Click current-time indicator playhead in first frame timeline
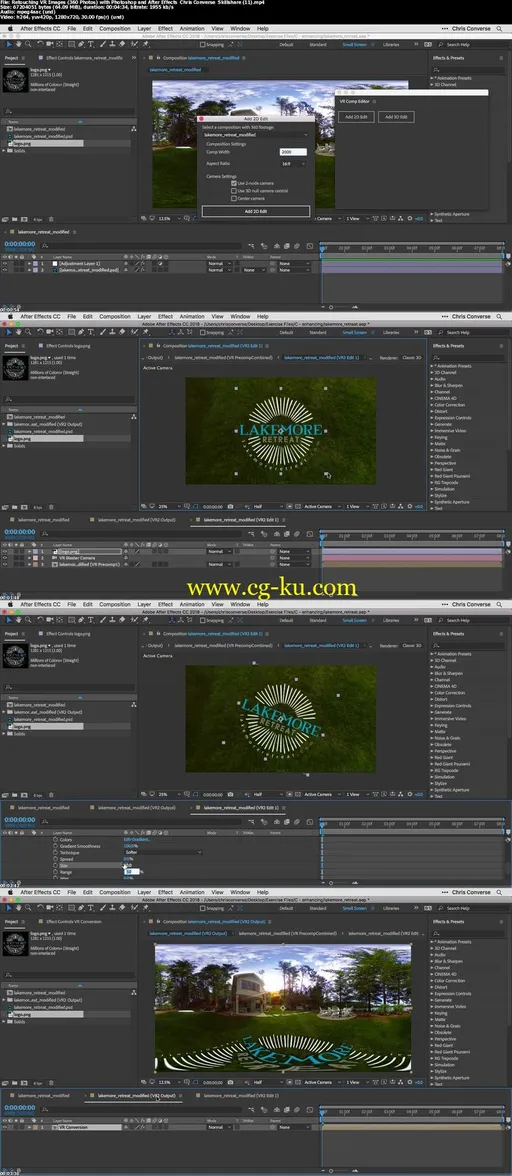 322,248
